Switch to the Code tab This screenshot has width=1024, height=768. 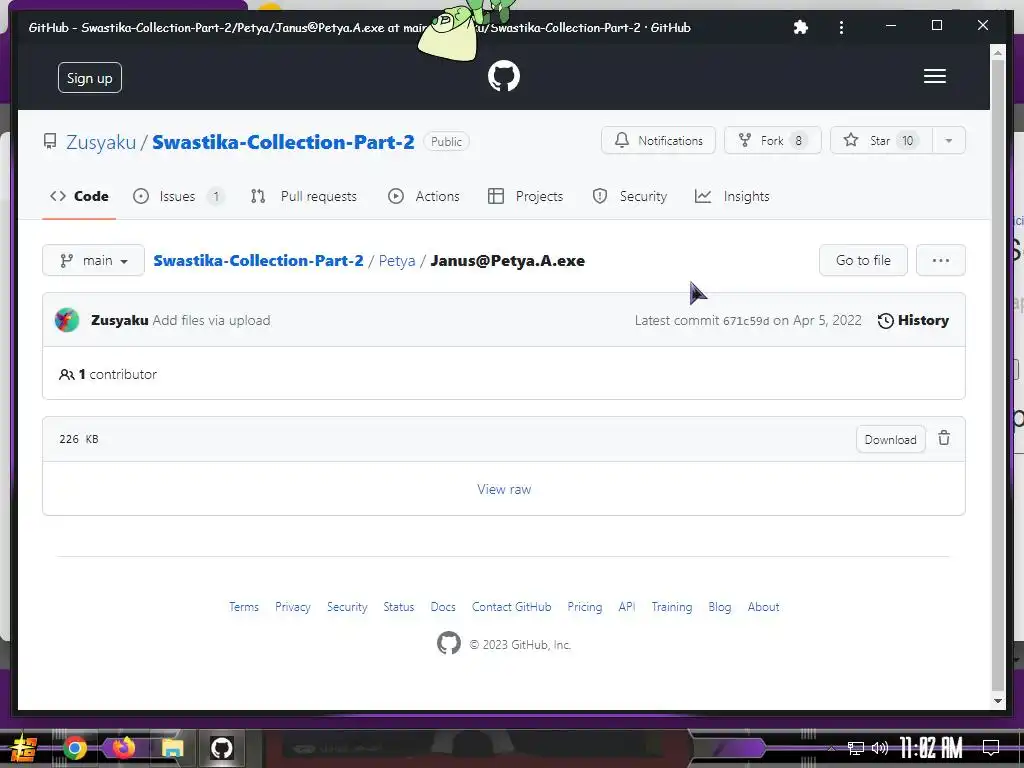click(x=79, y=196)
